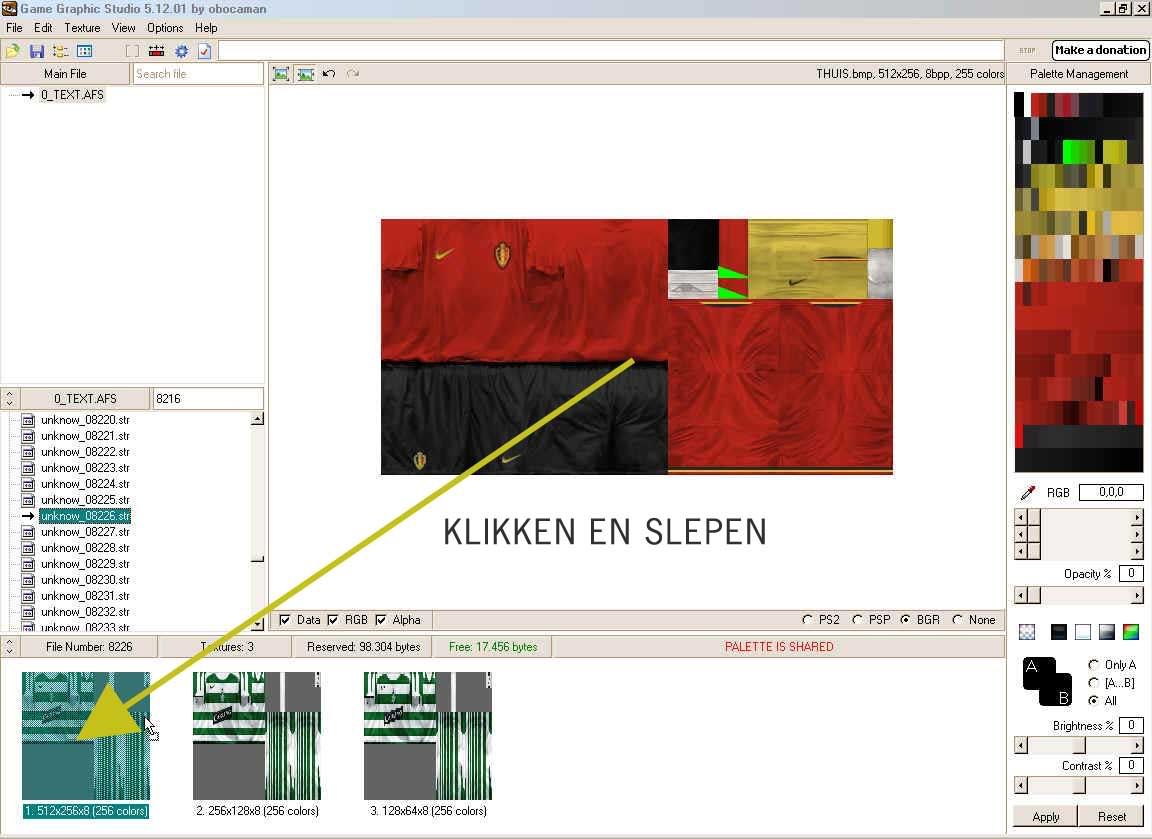This screenshot has width=1152, height=839.
Task: Select the Only A radio option
Action: [1094, 664]
